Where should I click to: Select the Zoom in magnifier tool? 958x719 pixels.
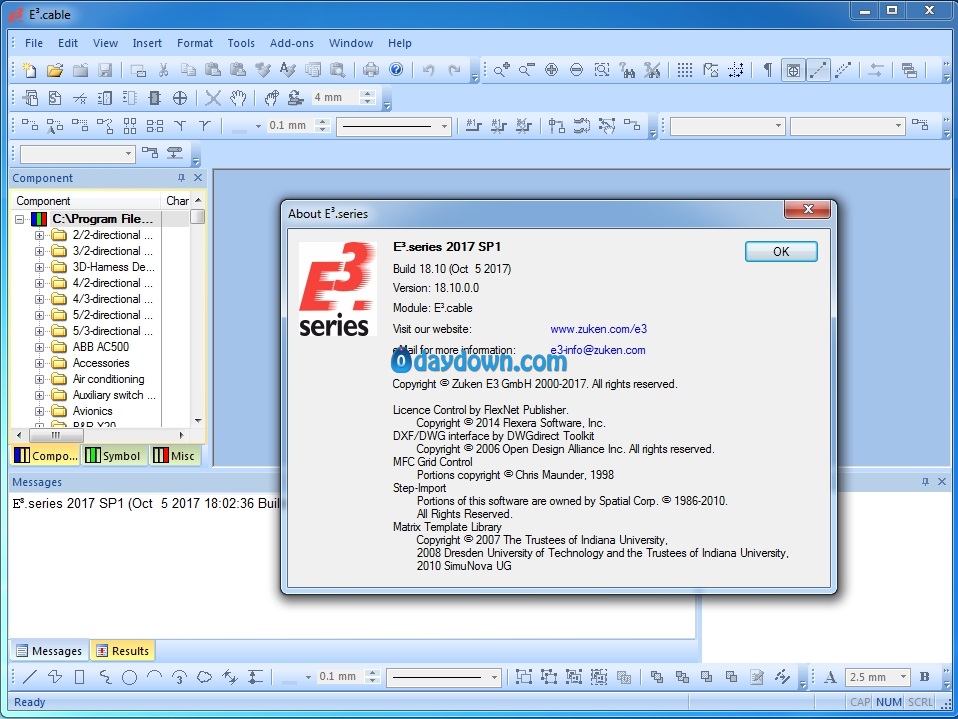pyautogui.click(x=502, y=70)
